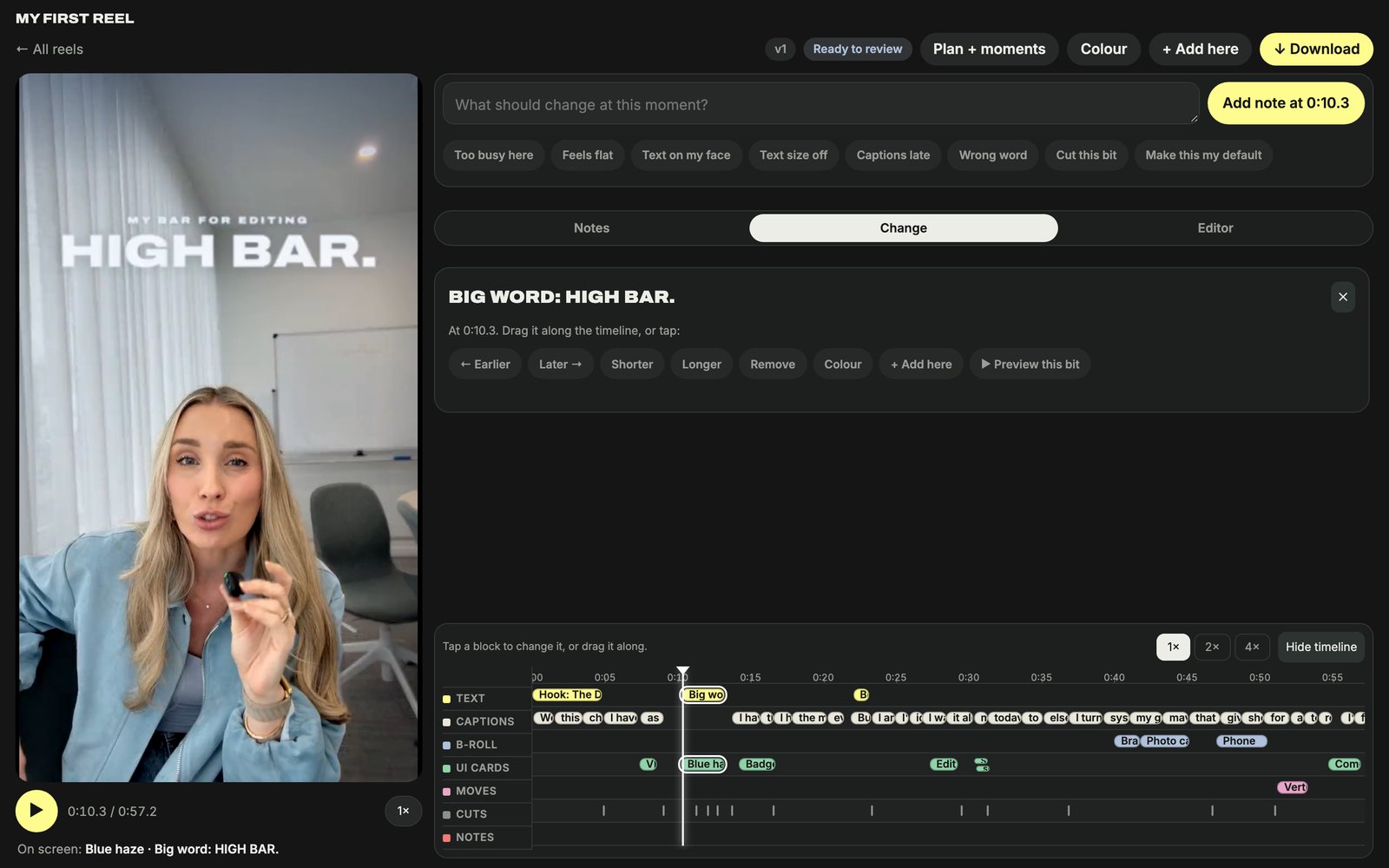
Task: Go back to All reels
Action: [49, 49]
